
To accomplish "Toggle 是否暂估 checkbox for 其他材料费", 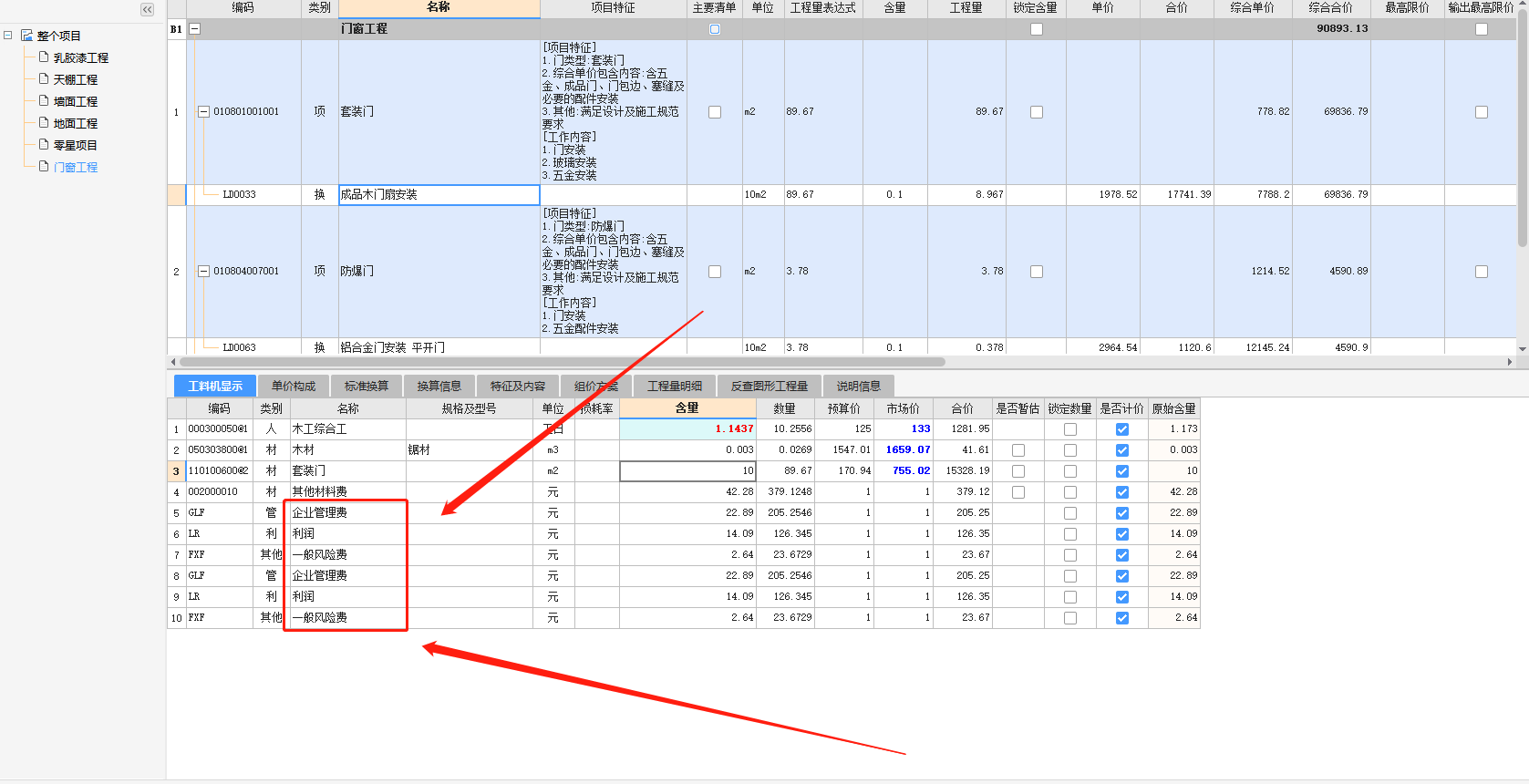I will pos(1018,492).
